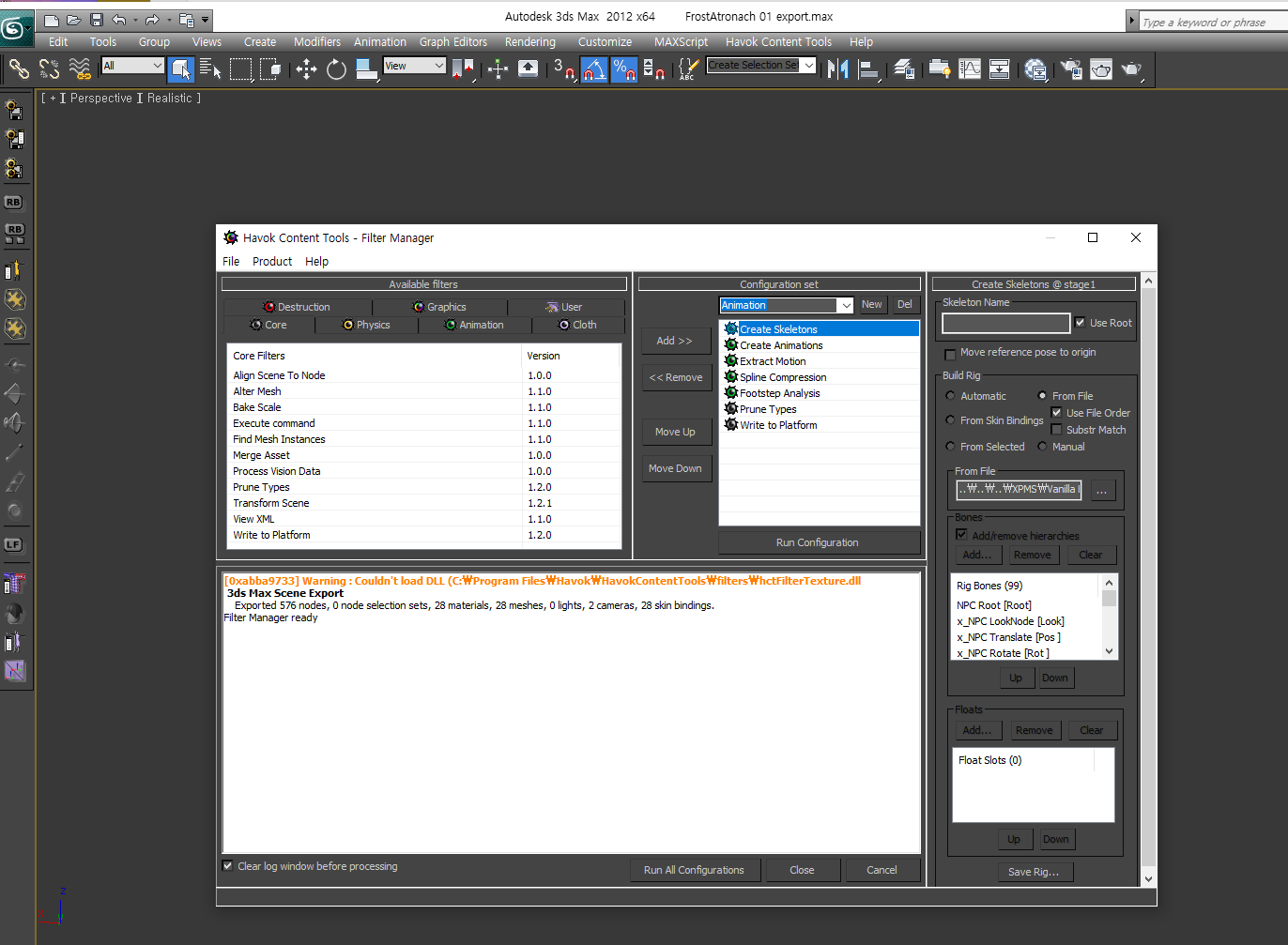Click the Run Configuration button
The height and width of the screenshot is (945, 1288).
click(x=818, y=542)
